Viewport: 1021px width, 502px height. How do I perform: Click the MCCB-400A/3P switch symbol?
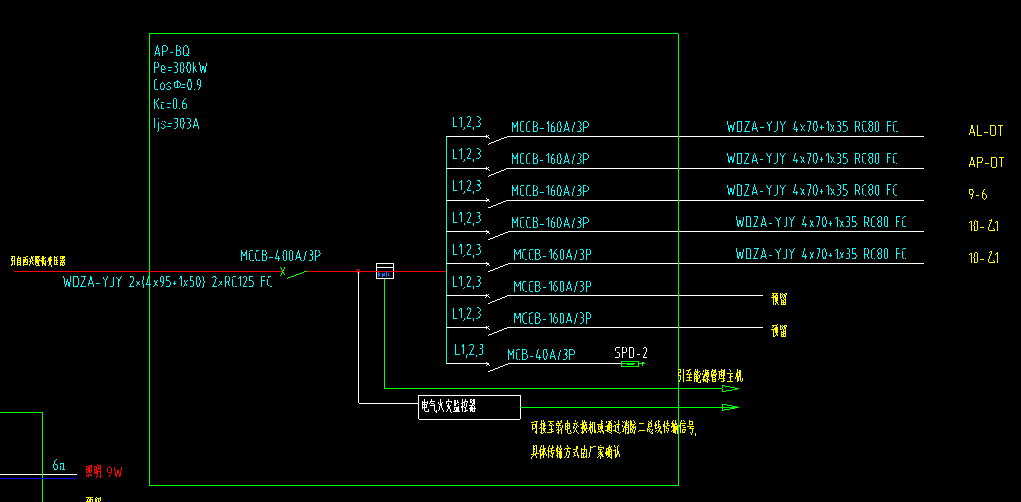(293, 273)
